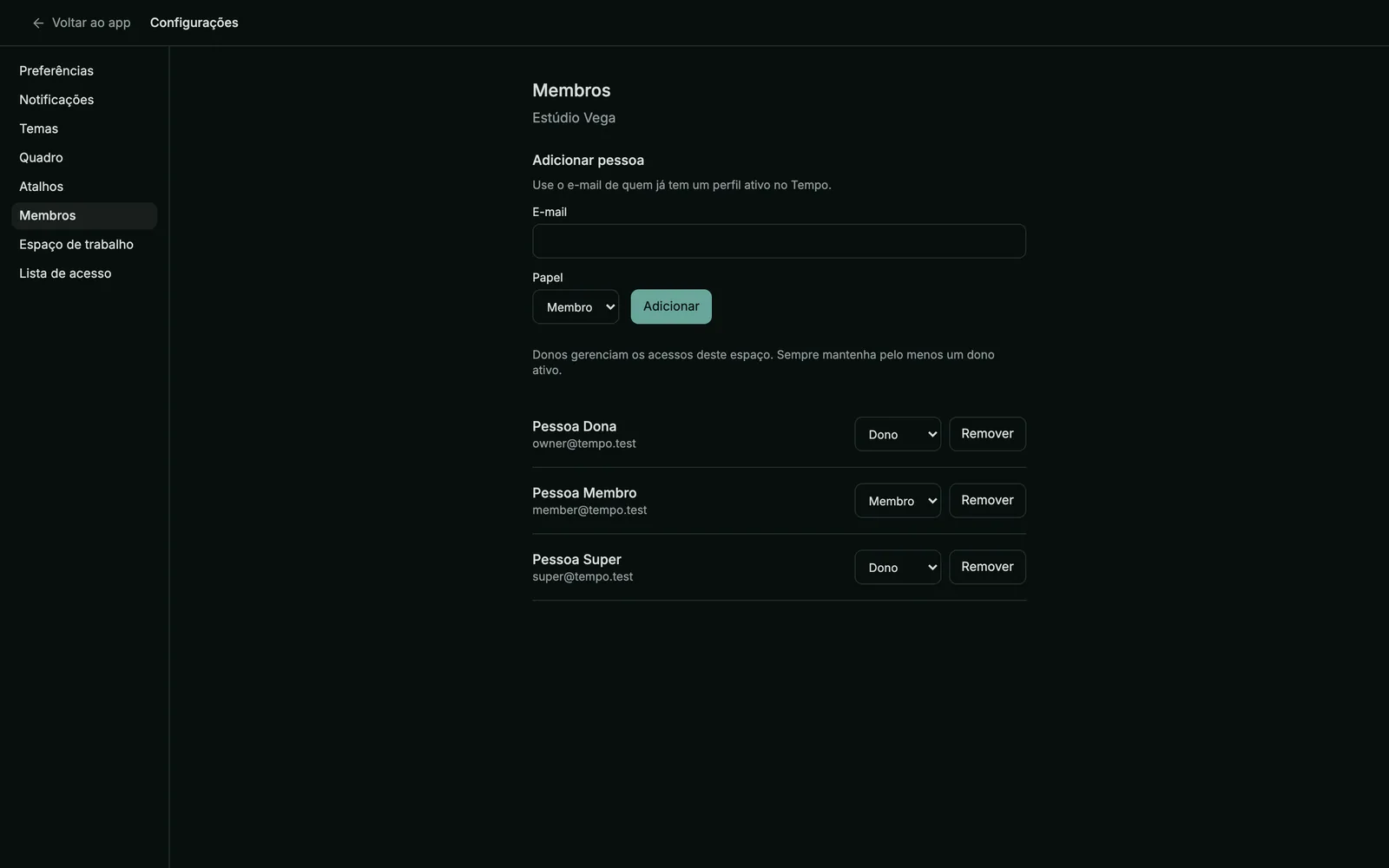
Task: Open Espaço de trabalho settings
Action: [x=84, y=245]
